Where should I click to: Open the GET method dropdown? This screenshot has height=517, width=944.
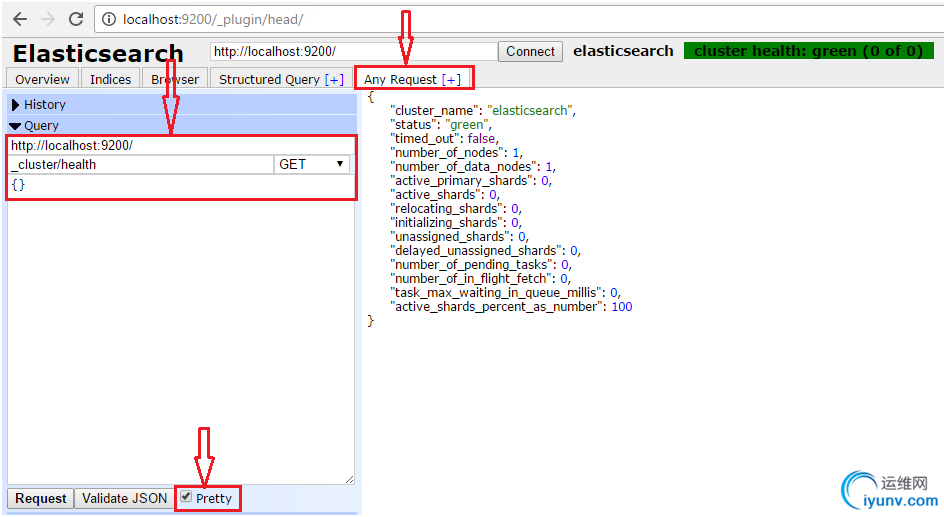312,165
